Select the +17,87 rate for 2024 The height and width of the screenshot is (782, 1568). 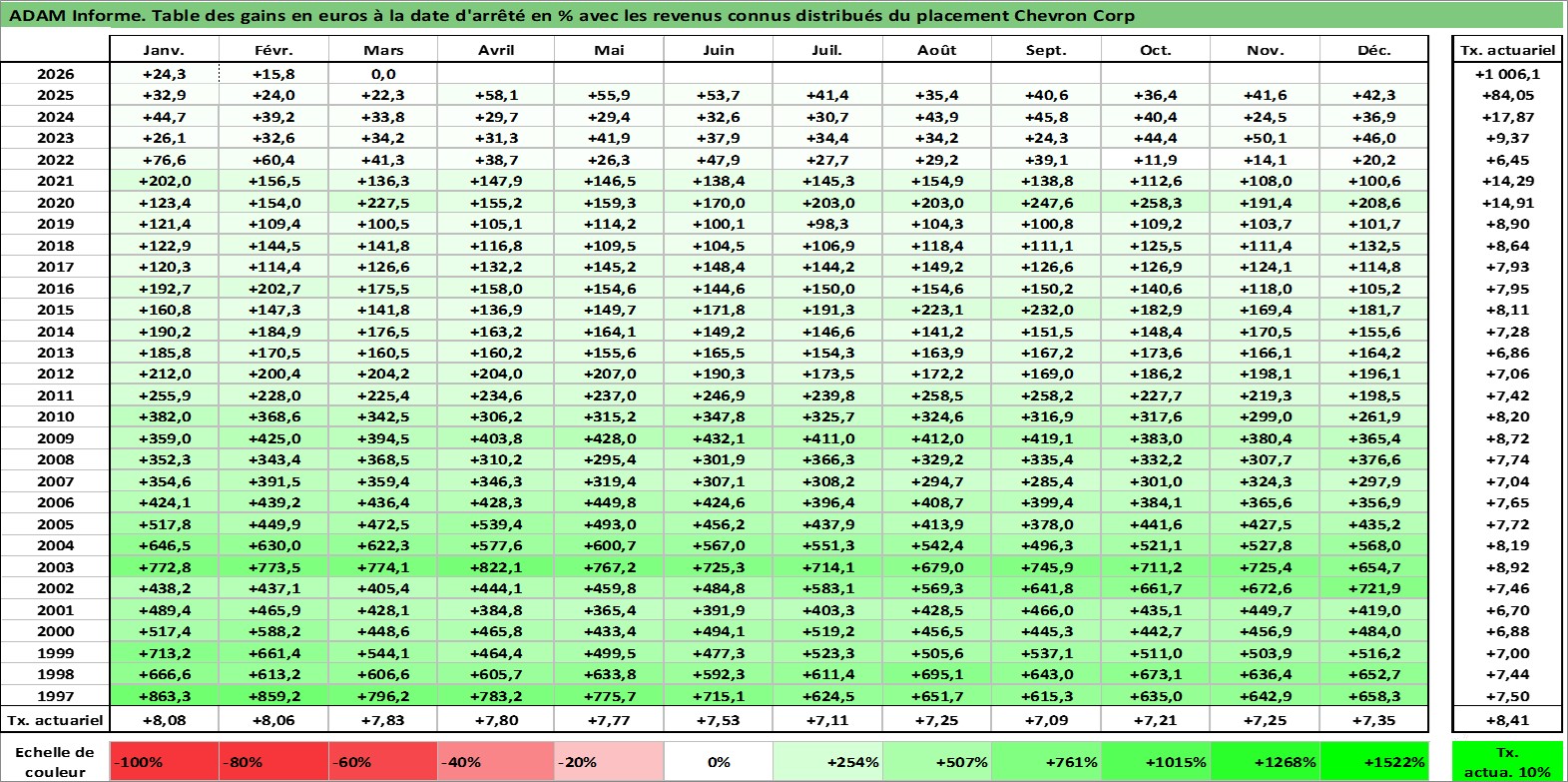[1507, 117]
